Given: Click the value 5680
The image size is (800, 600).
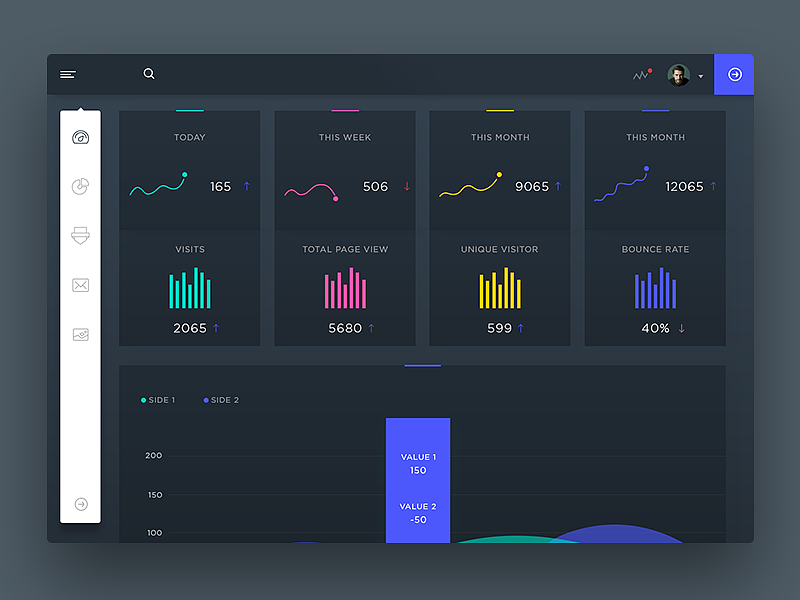Looking at the screenshot, I should tap(345, 328).
